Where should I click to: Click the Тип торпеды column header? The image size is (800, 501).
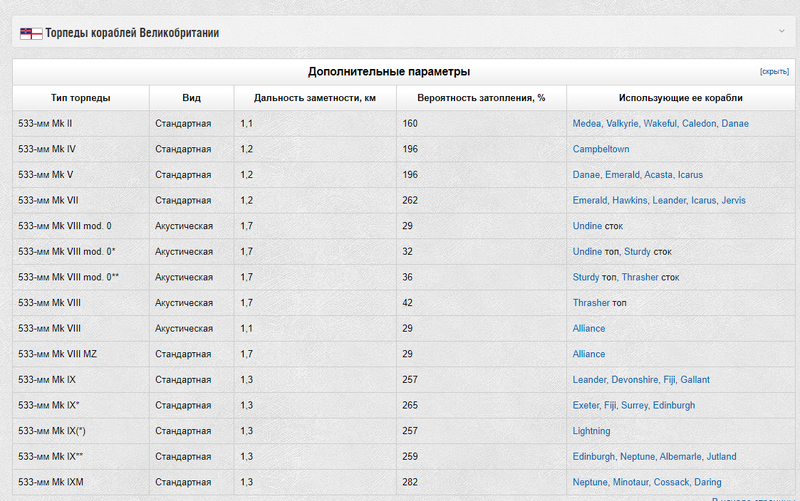81,98
